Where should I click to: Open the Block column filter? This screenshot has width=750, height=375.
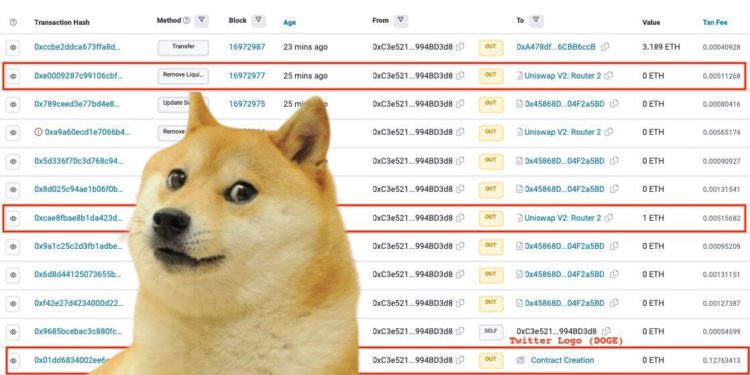(258, 20)
